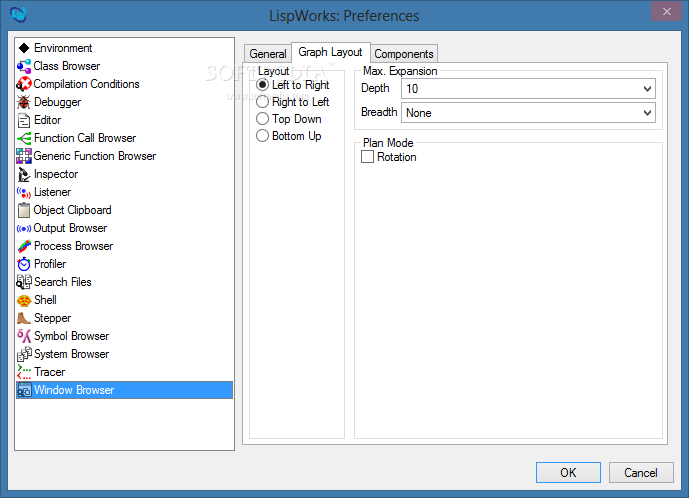Screen dimensions: 689x498
Task: Select the Editor entry label
Action: click(x=47, y=120)
